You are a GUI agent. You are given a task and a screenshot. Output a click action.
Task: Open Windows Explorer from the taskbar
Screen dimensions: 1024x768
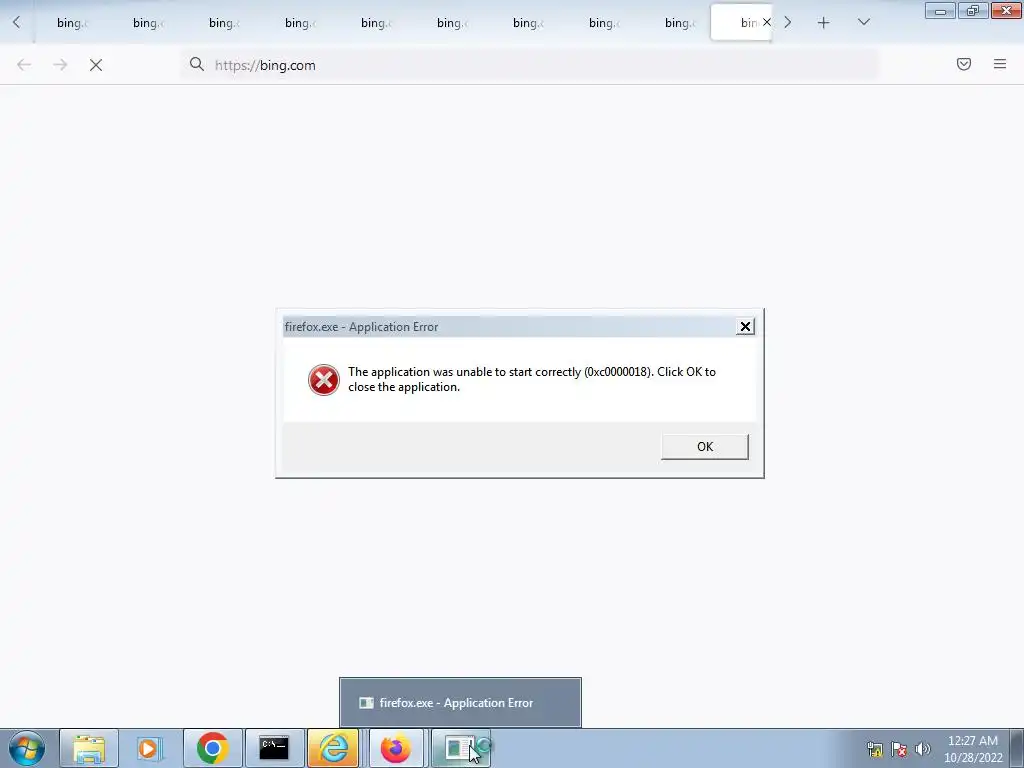89,748
